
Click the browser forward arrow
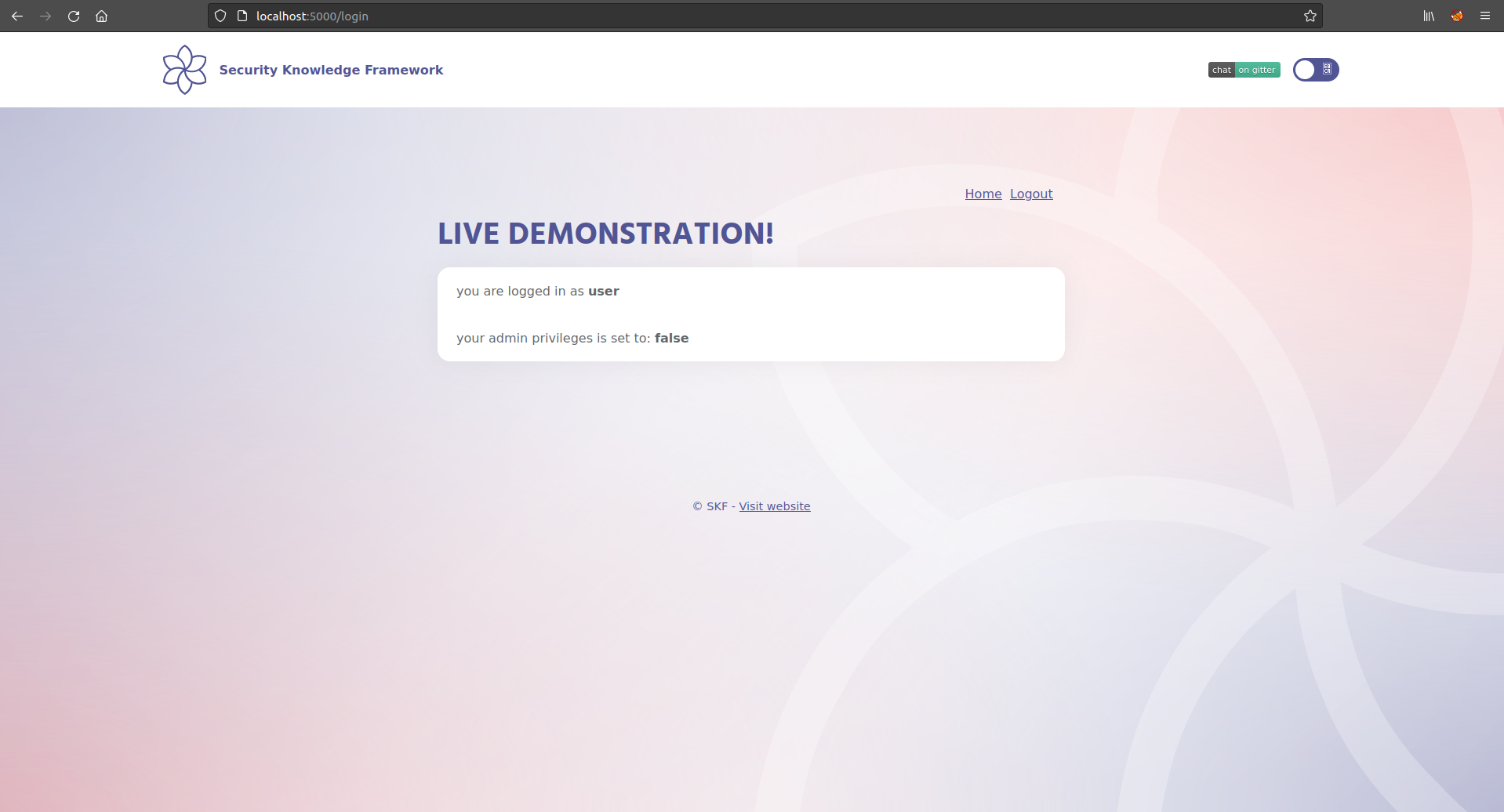click(x=45, y=16)
